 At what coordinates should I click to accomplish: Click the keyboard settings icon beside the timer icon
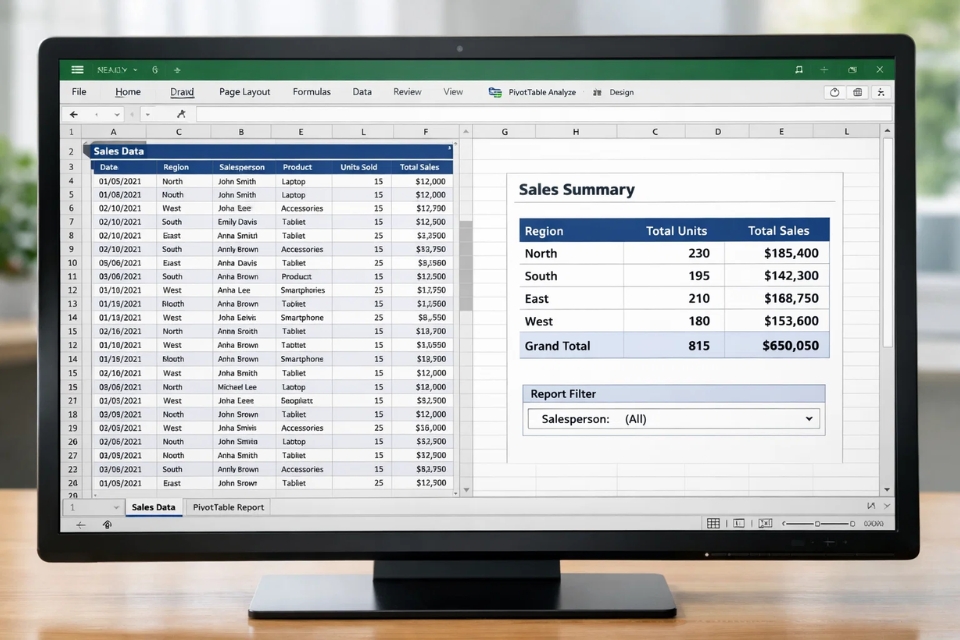pos(858,92)
